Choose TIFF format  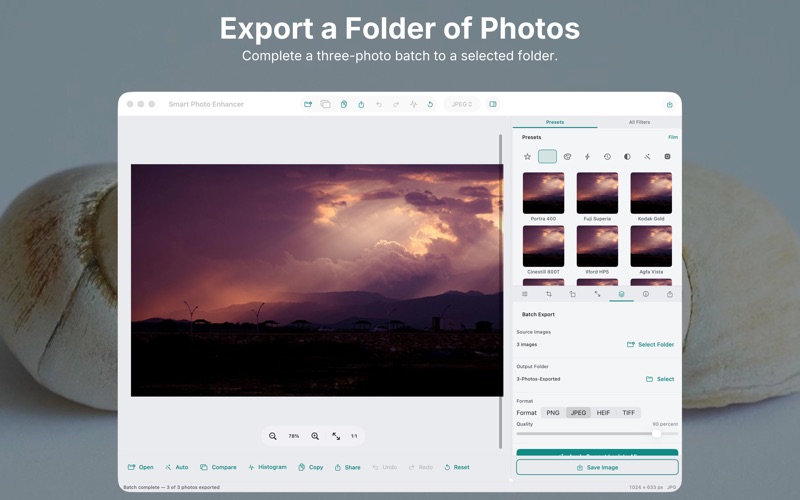tap(629, 413)
